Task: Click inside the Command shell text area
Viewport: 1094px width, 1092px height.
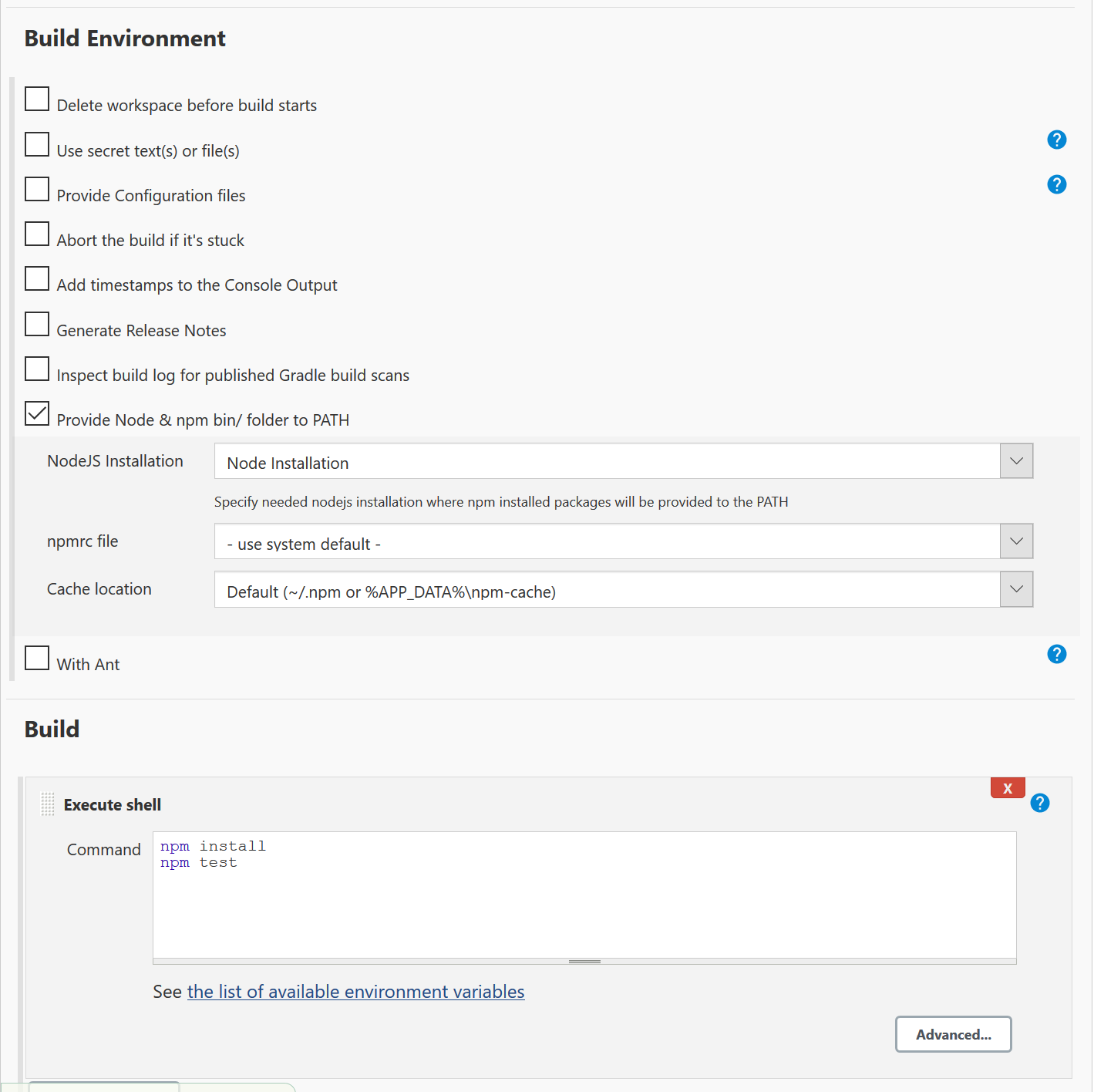Action: point(584,895)
